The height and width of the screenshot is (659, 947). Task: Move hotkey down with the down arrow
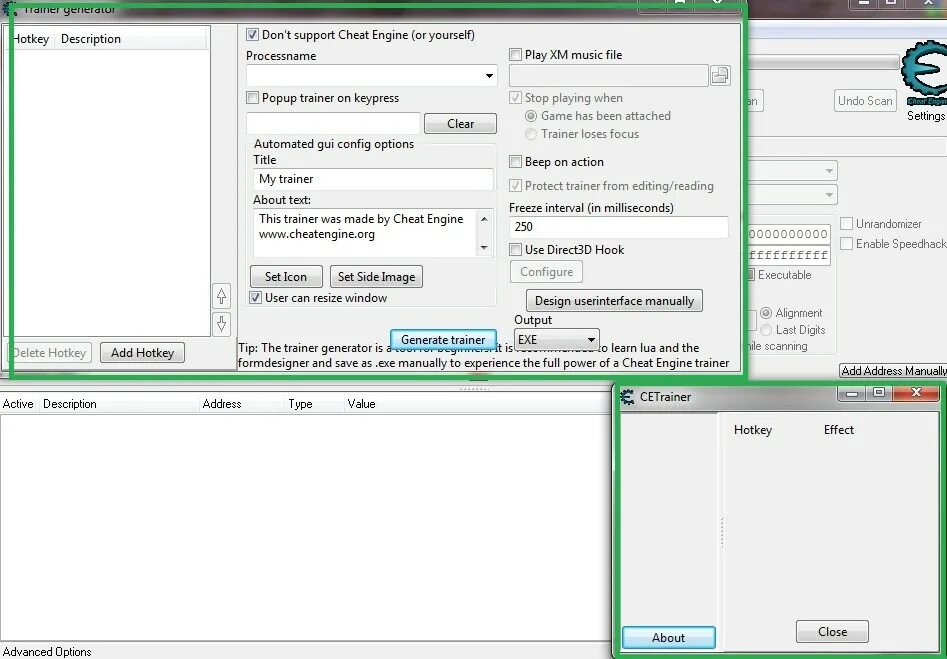(x=222, y=324)
